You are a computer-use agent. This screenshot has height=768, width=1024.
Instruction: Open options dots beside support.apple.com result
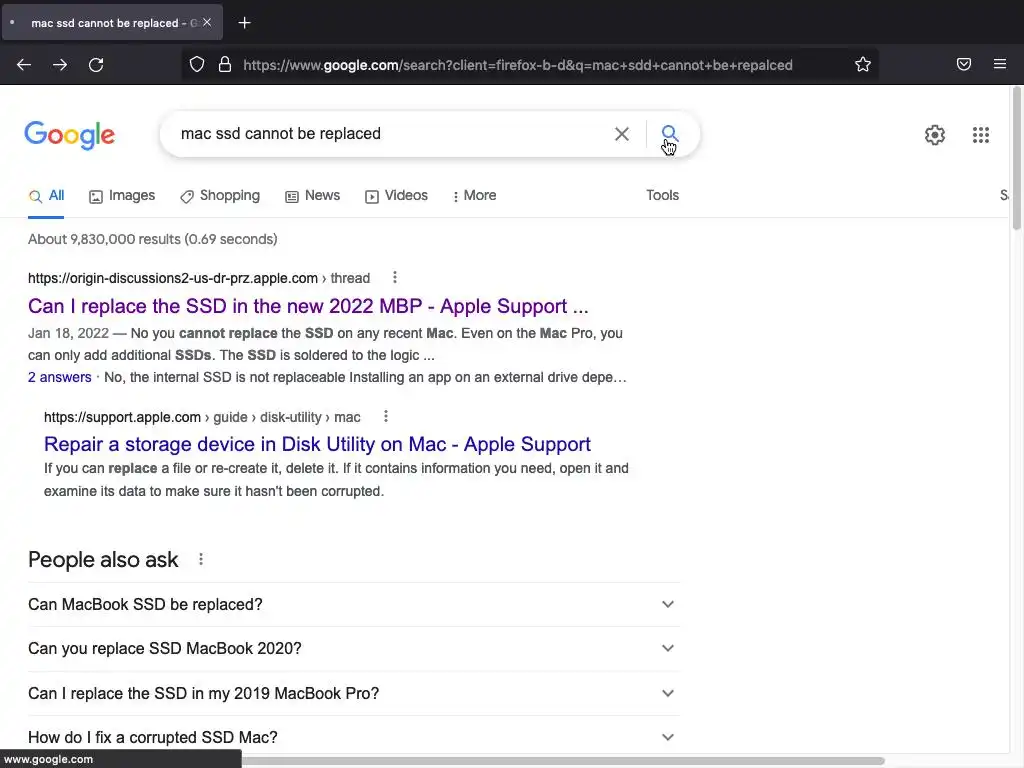(386, 416)
